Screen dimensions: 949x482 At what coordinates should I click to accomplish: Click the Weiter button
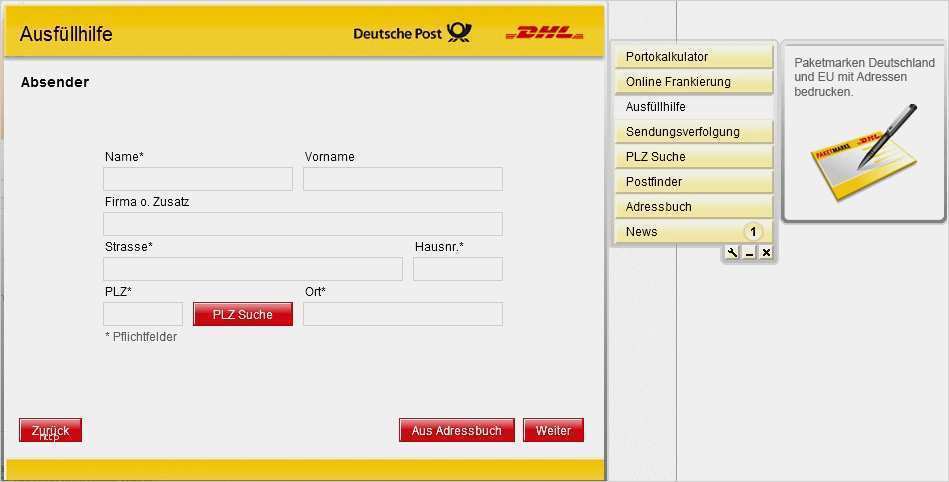point(553,430)
